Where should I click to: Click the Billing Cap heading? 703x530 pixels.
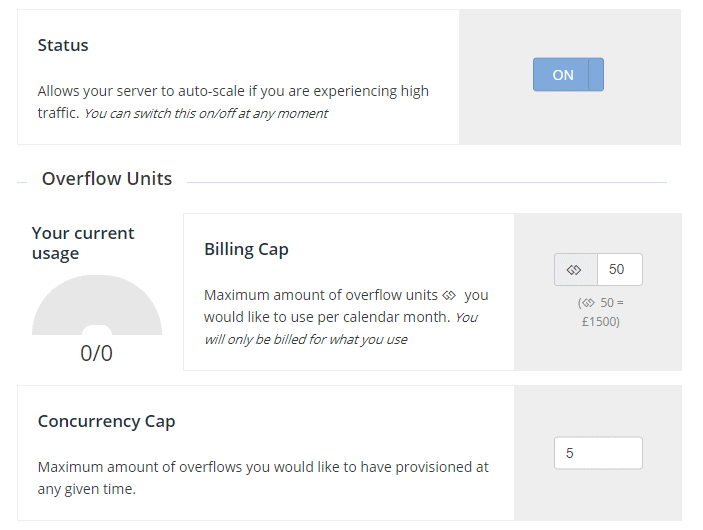[246, 249]
